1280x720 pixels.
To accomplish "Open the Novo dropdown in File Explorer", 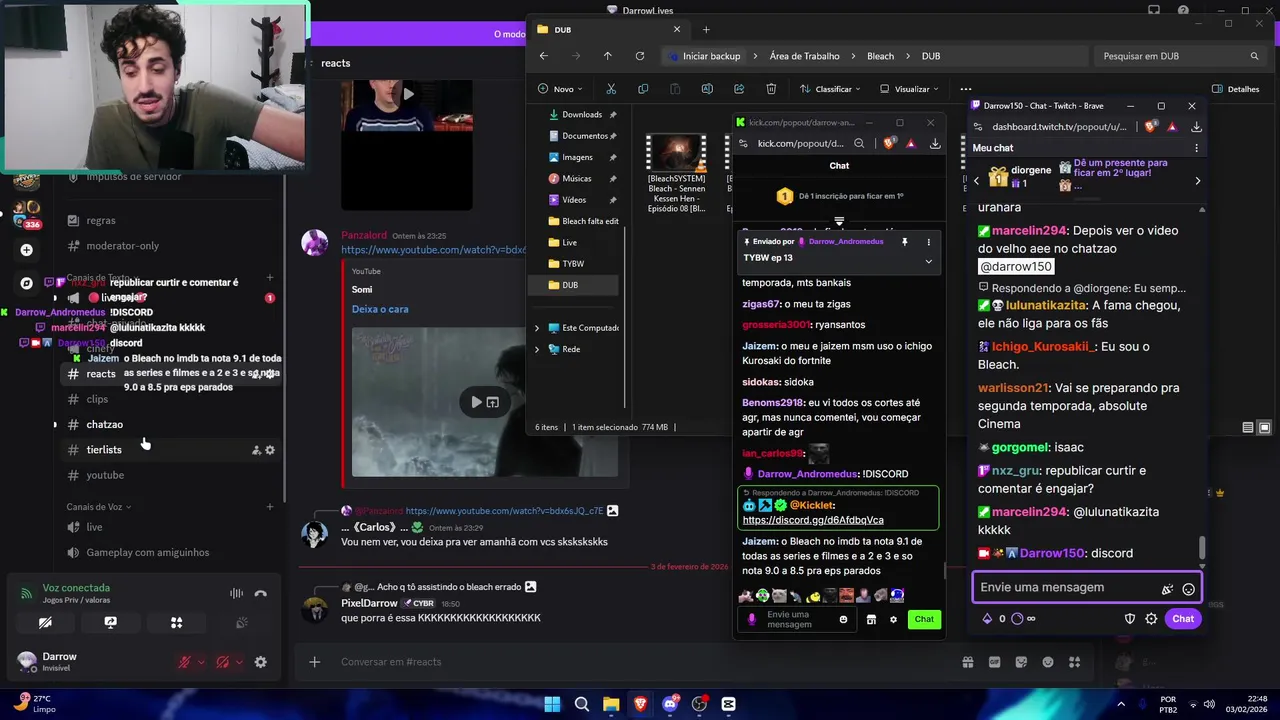I will (561, 89).
